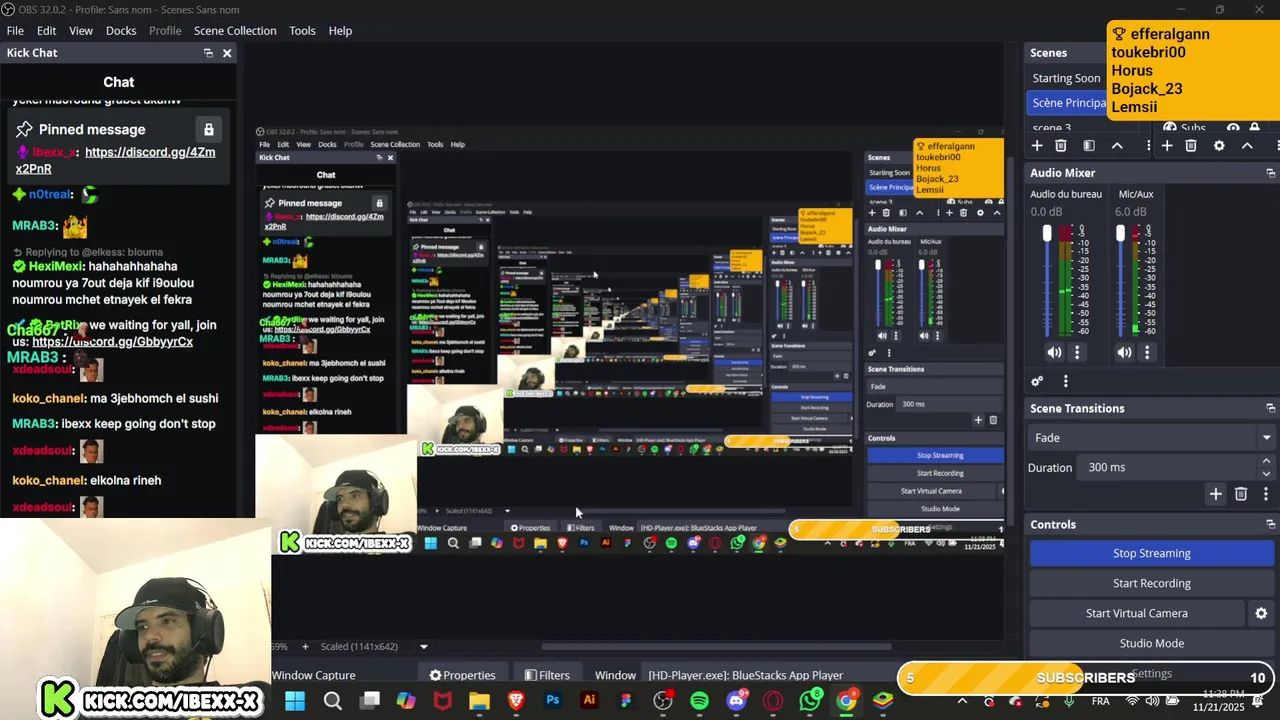Viewport: 1280px width, 720px height.
Task: Add a scene transition with plus icon
Action: point(1215,493)
